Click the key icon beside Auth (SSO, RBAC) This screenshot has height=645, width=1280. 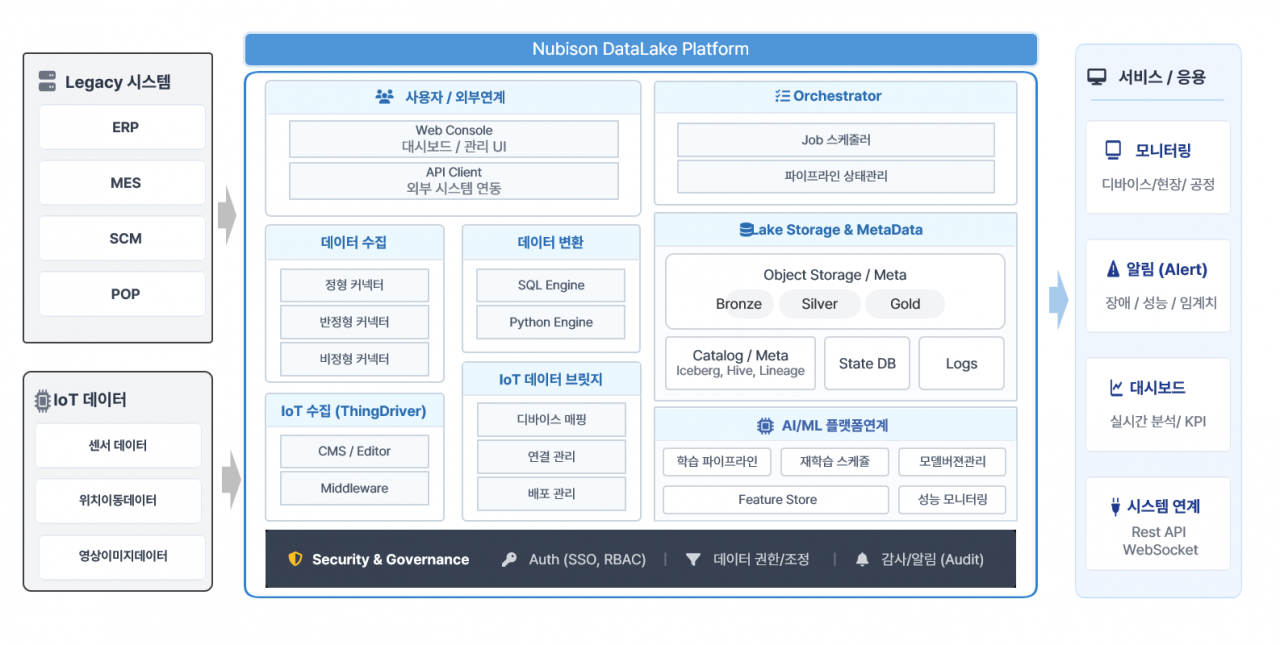509,560
